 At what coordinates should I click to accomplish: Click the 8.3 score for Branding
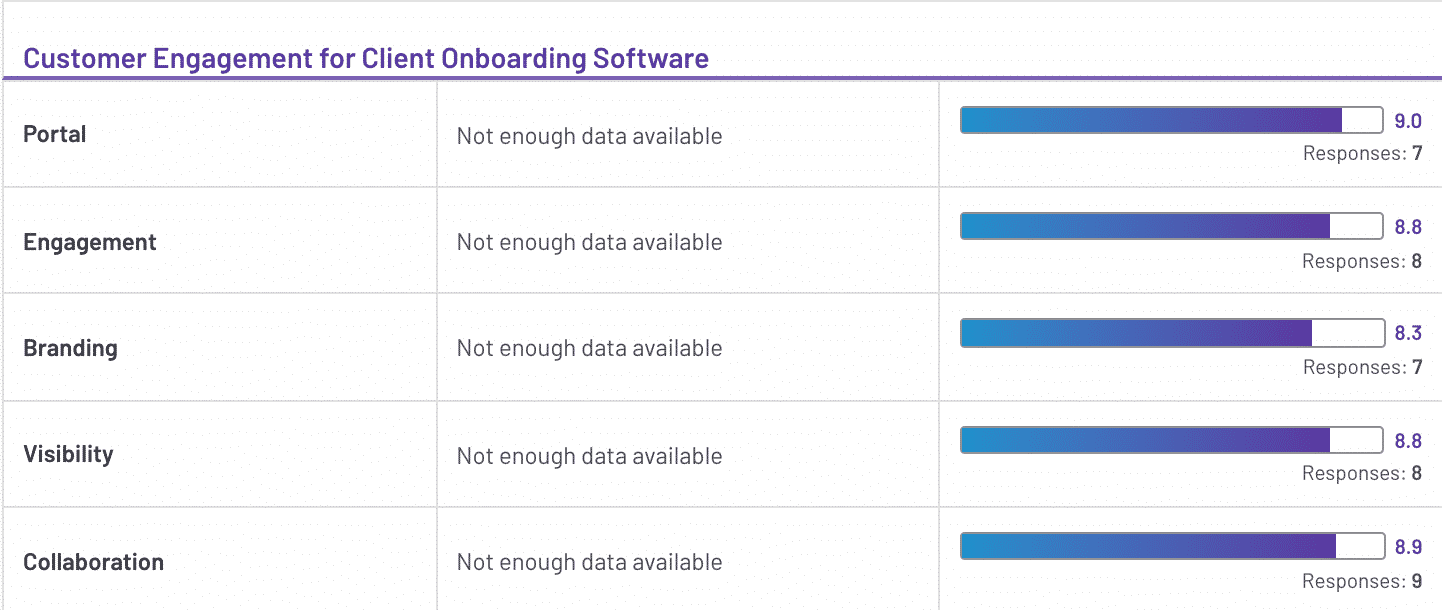tap(1408, 334)
